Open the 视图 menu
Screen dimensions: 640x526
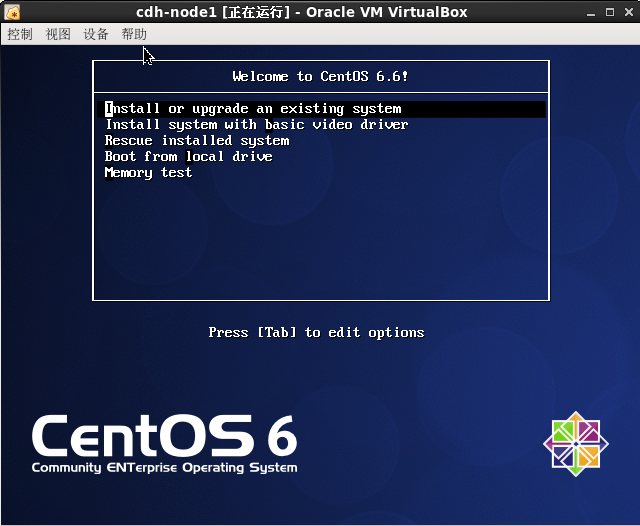(58, 34)
